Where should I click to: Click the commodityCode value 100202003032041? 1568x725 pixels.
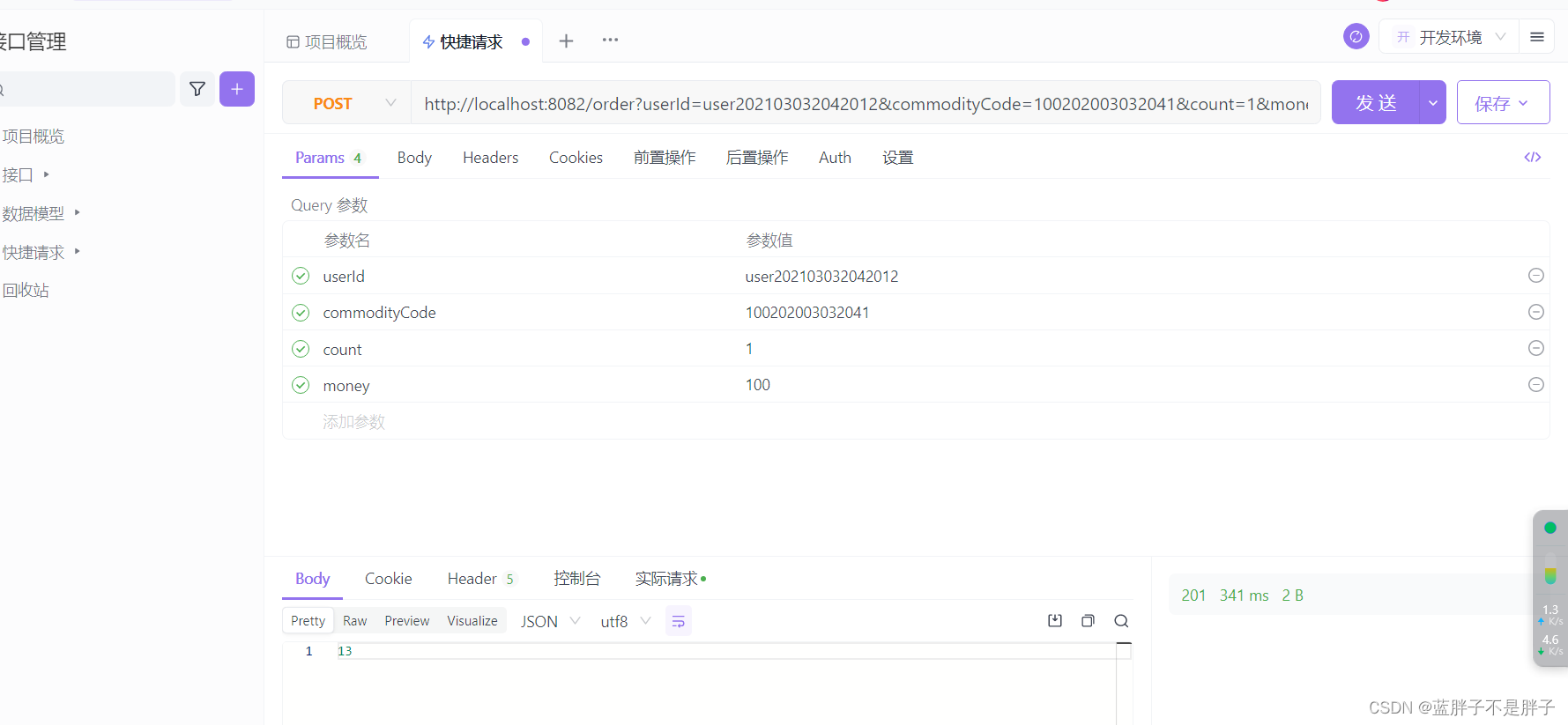[807, 313]
